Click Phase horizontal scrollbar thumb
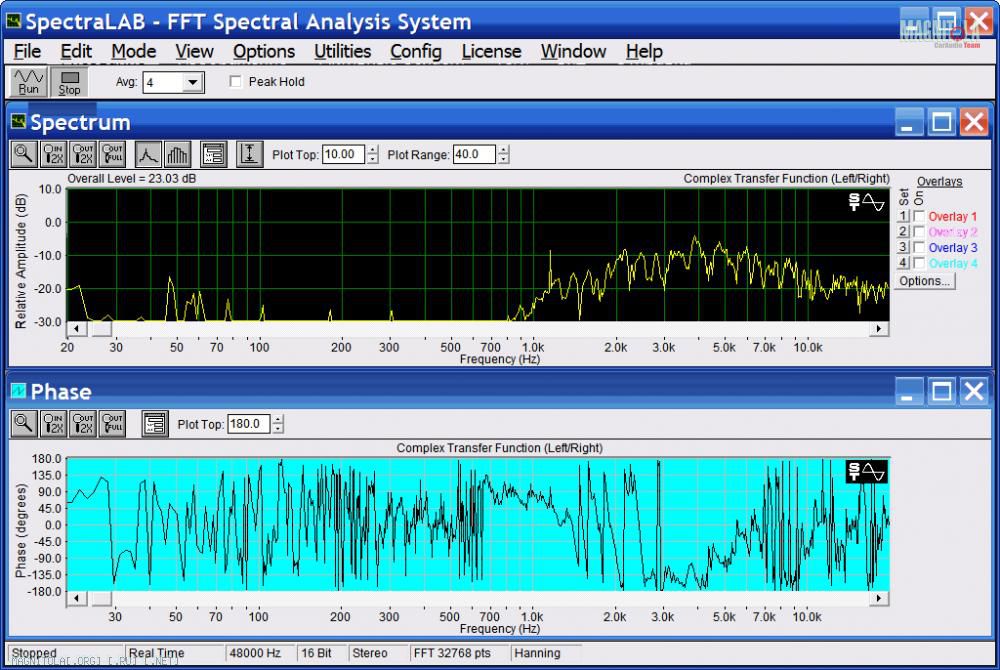The image size is (1000, 670). (x=101, y=598)
